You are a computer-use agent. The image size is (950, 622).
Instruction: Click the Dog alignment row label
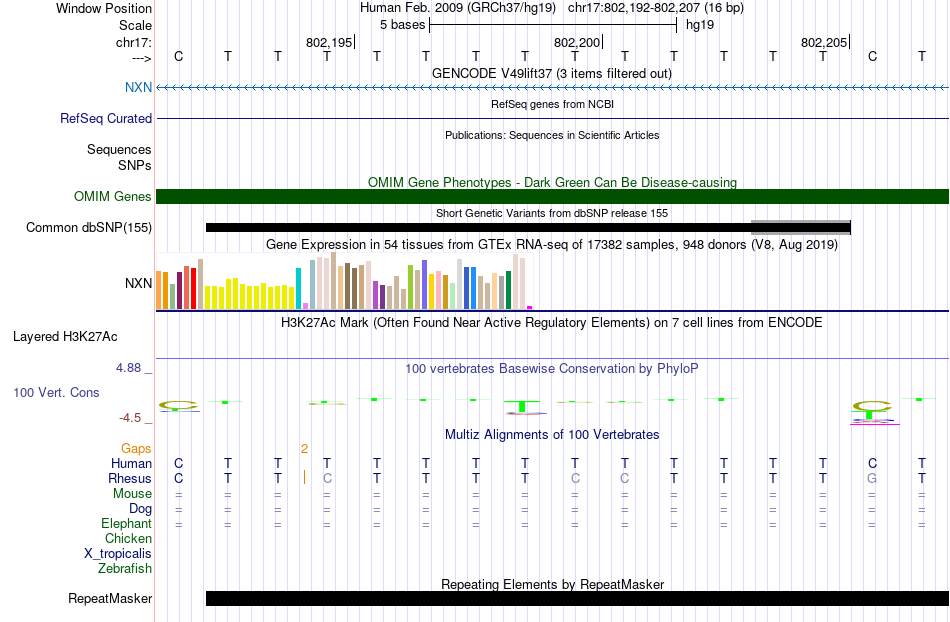[140, 509]
